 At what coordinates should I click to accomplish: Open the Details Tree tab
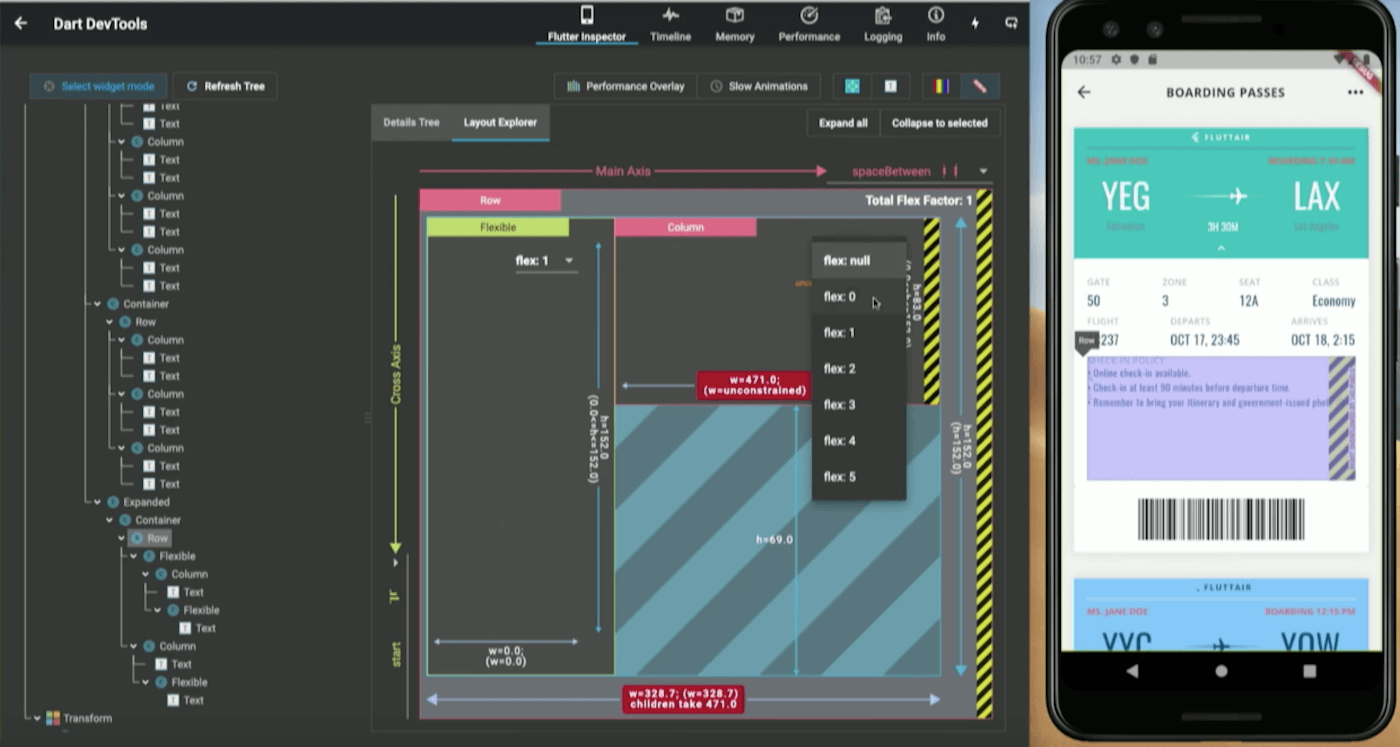(x=411, y=122)
